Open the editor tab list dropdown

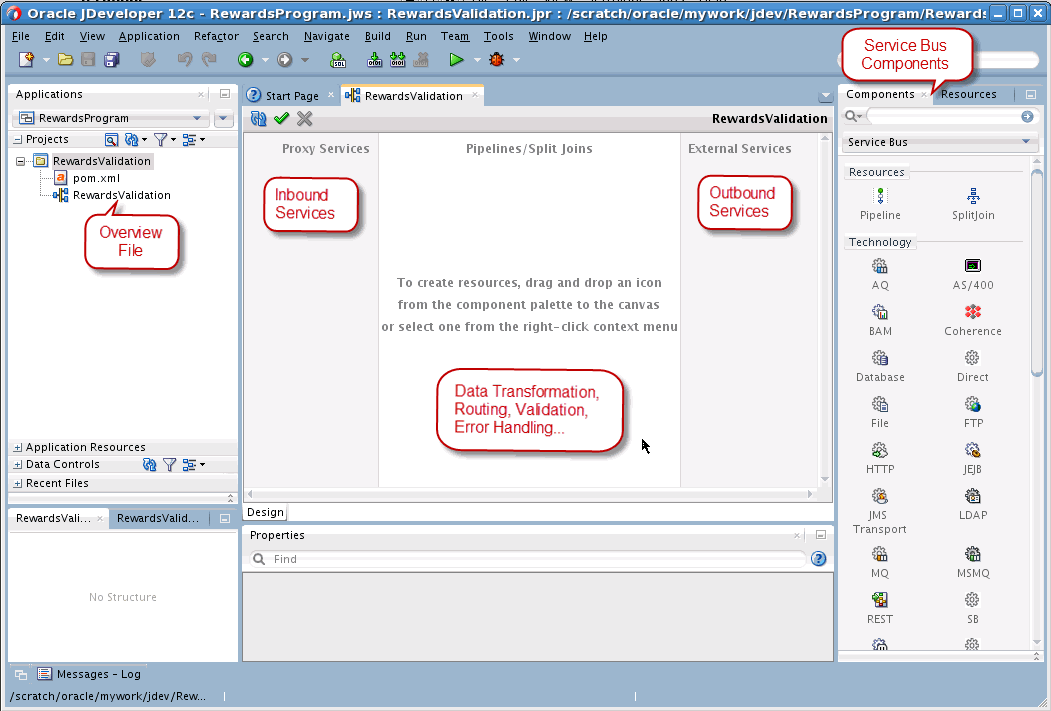point(824,96)
